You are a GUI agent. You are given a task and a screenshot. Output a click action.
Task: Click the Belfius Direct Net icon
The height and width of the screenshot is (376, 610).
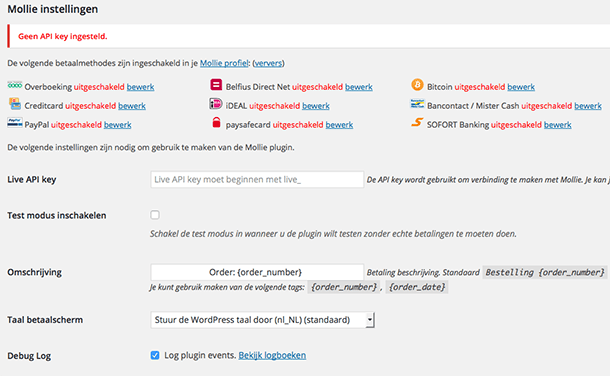click(216, 85)
